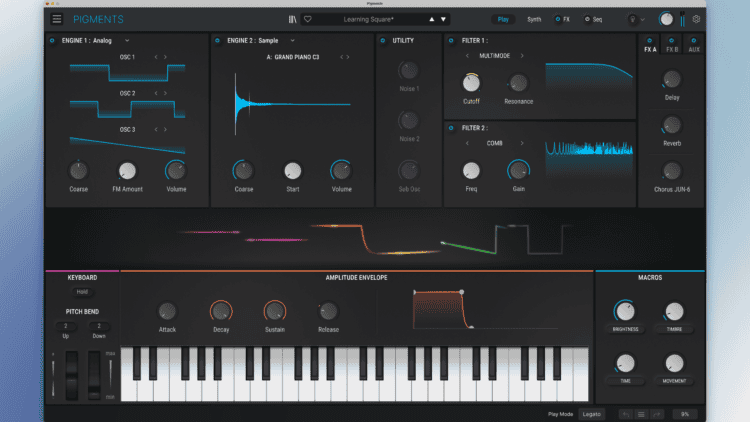Screen dimensions: 750x422
Task: Open the edit history list icon
Action: point(641,414)
